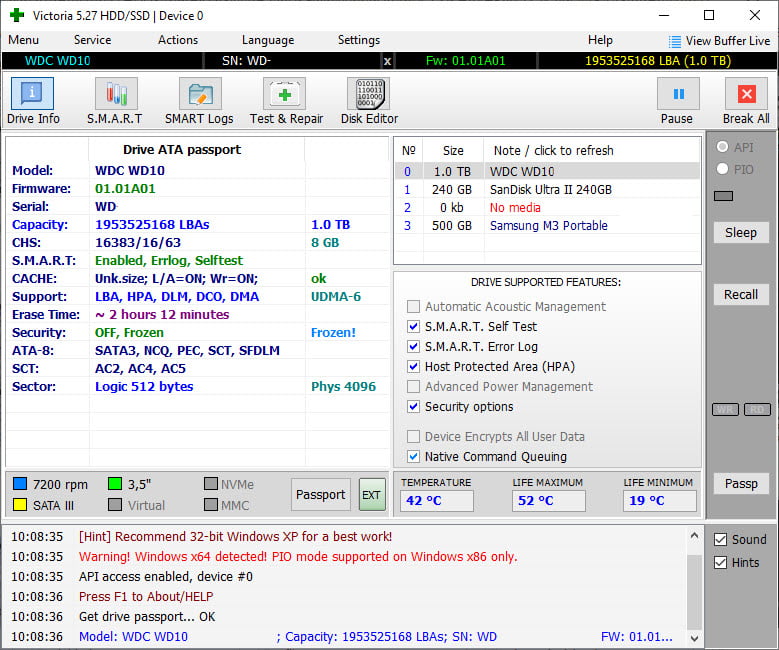Click the log scroll up arrow
779x650 pixels.
(694, 536)
